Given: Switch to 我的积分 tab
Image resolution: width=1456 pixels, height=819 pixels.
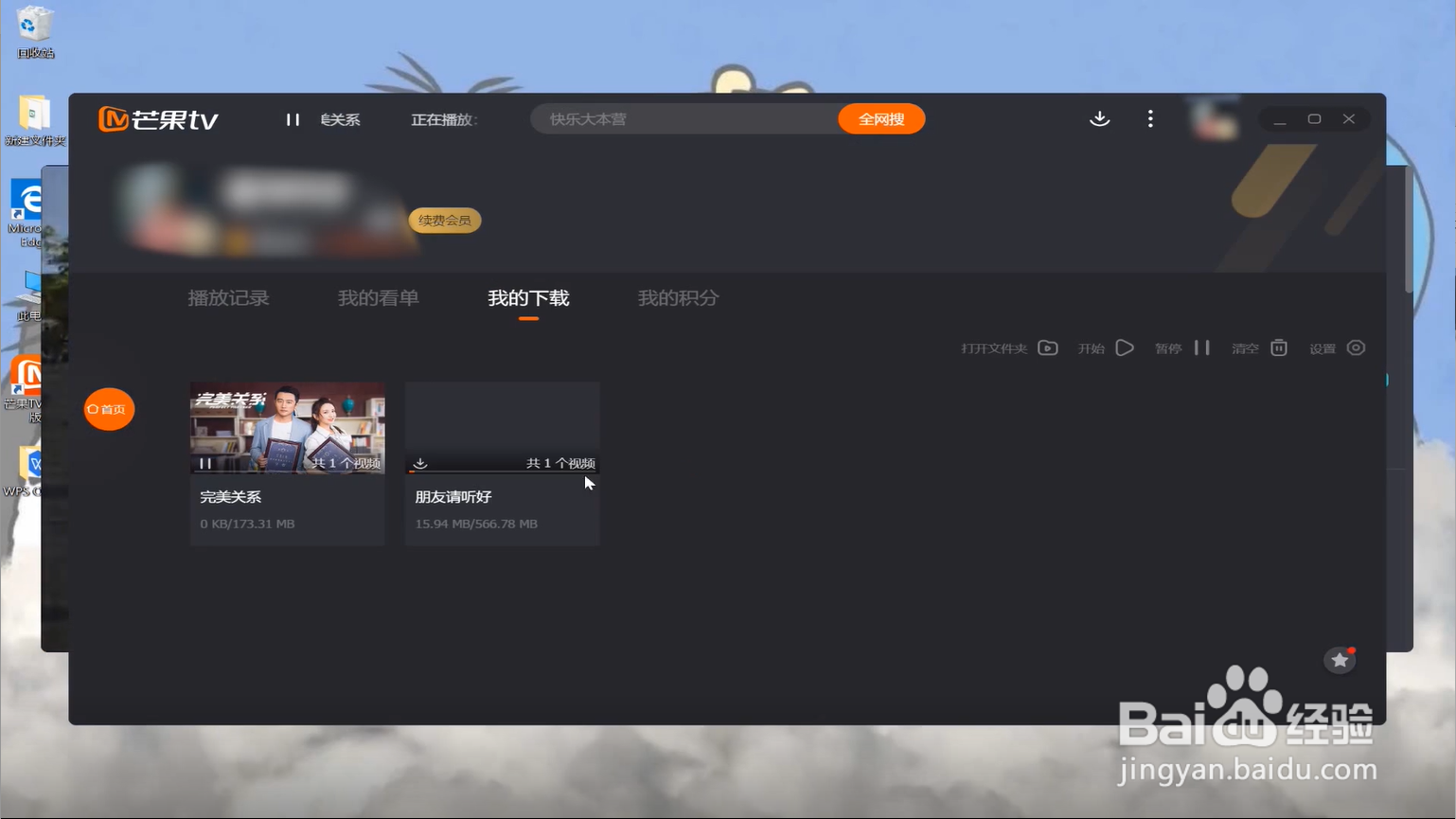Looking at the screenshot, I should click(x=679, y=298).
